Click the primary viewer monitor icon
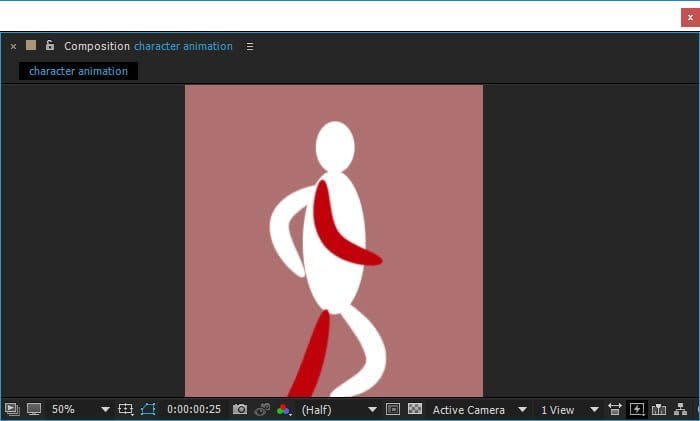Image resolution: width=700 pixels, height=421 pixels. pyautogui.click(x=34, y=409)
